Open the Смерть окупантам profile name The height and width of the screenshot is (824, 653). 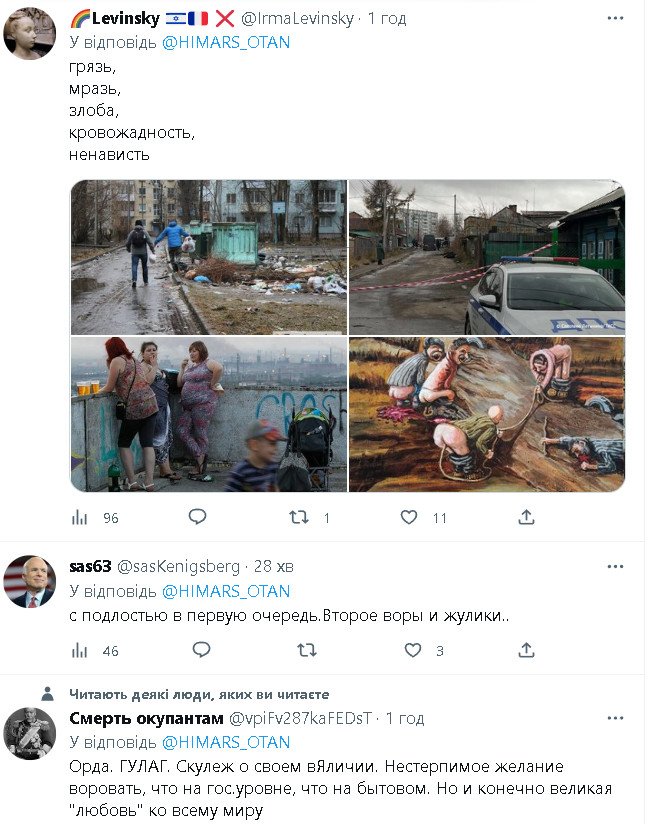pyautogui.click(x=146, y=718)
